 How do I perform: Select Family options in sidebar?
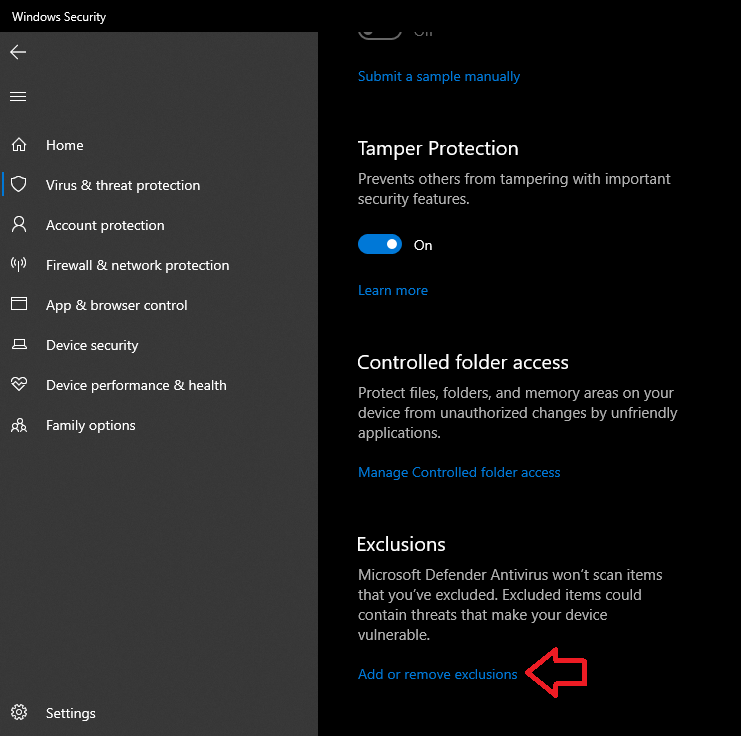[x=90, y=425]
